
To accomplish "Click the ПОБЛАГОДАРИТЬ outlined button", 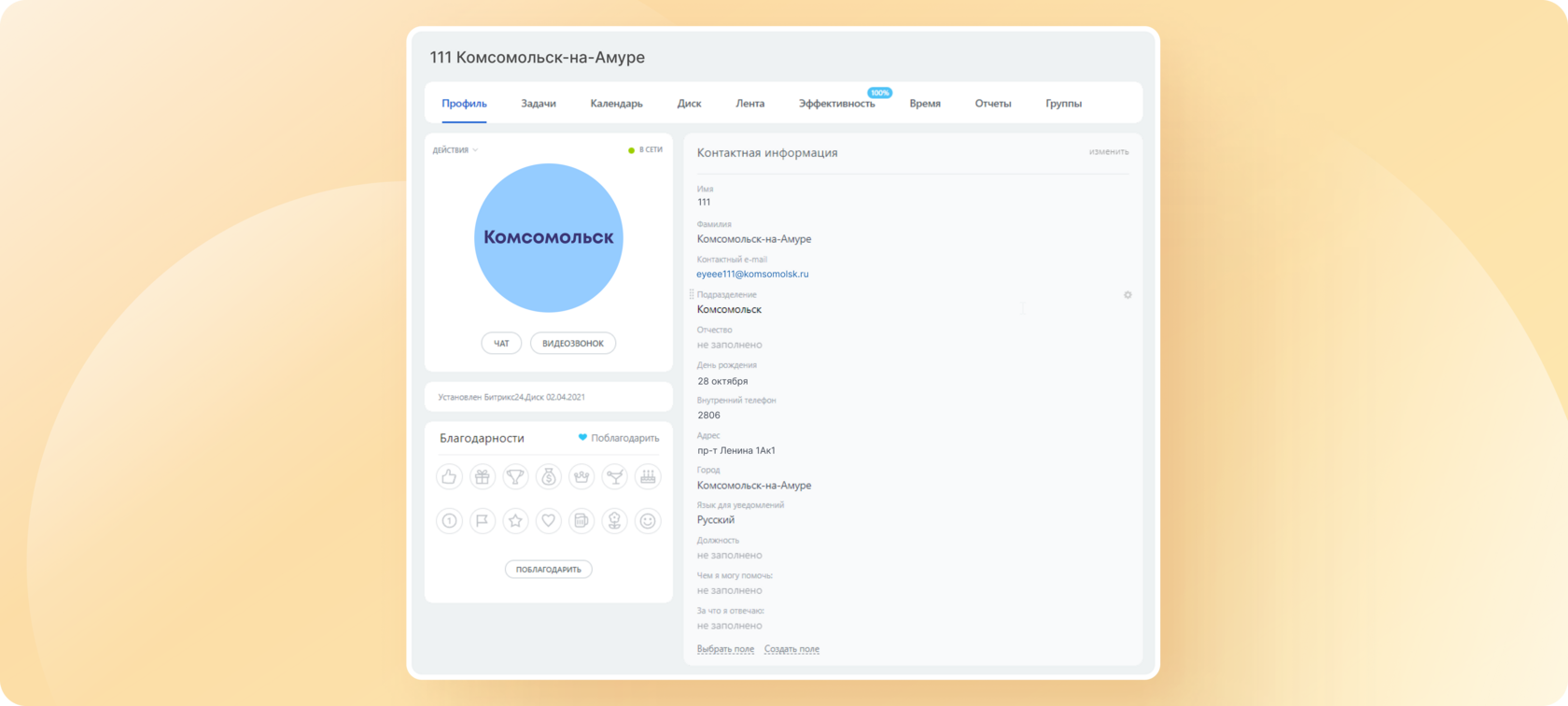I will pos(549,570).
